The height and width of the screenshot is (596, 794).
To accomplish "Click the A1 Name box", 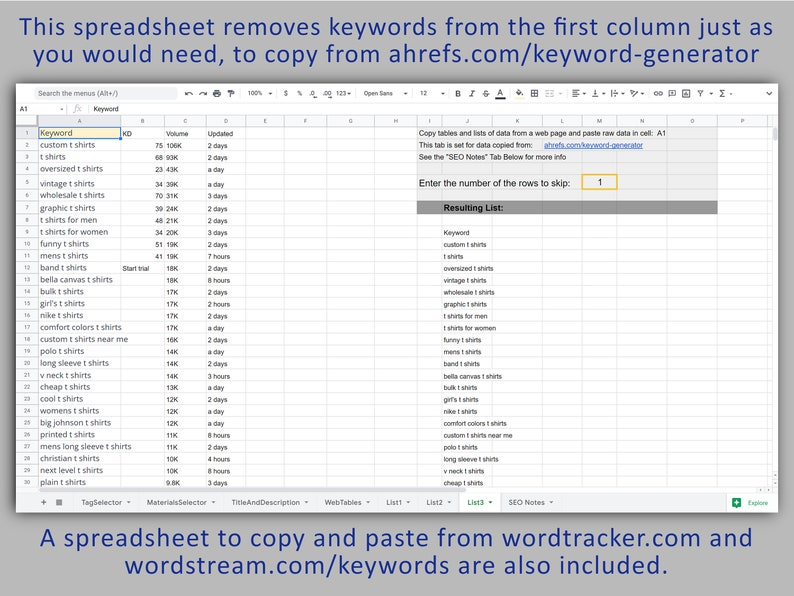I will (x=42, y=109).
